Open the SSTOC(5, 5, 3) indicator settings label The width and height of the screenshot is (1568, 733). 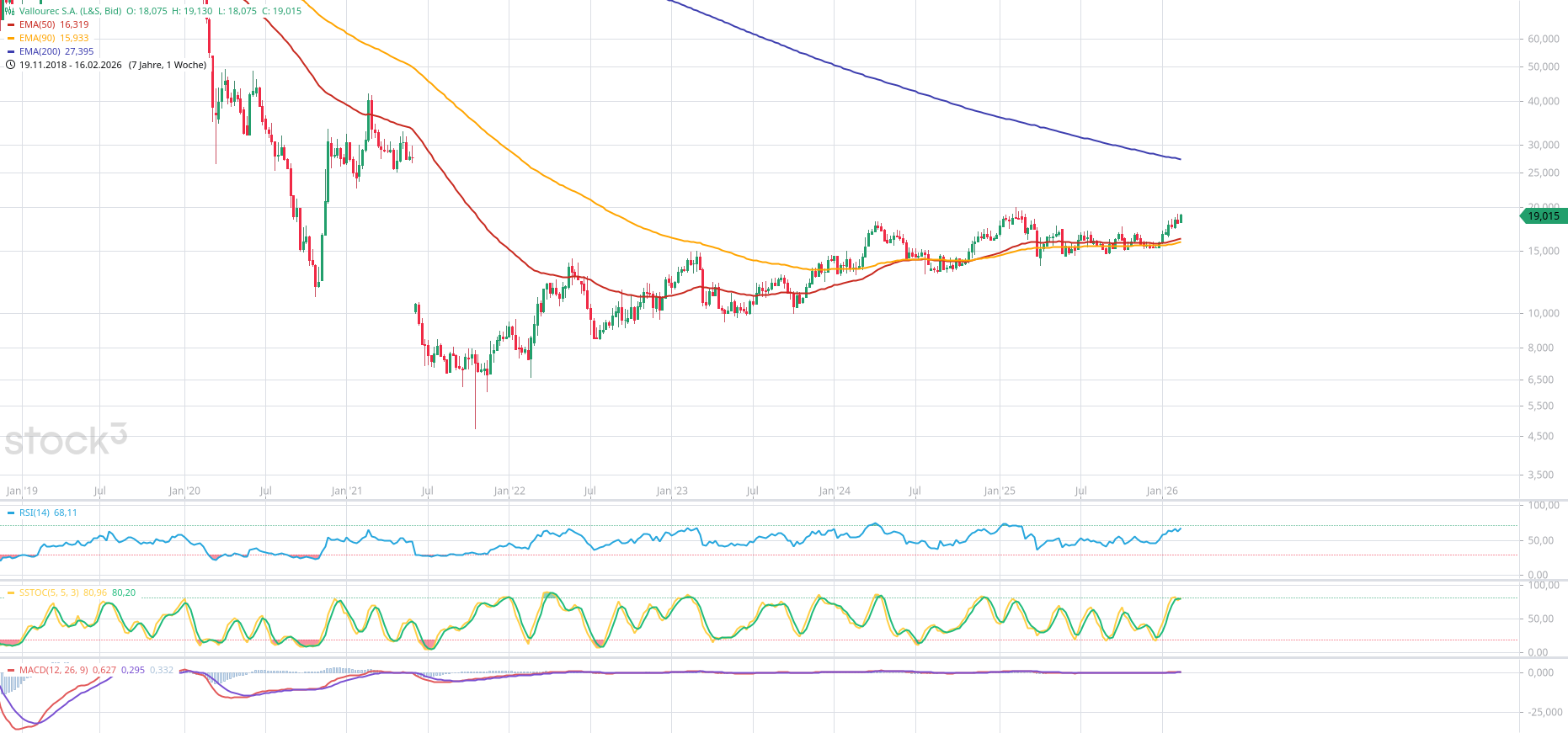click(x=49, y=593)
